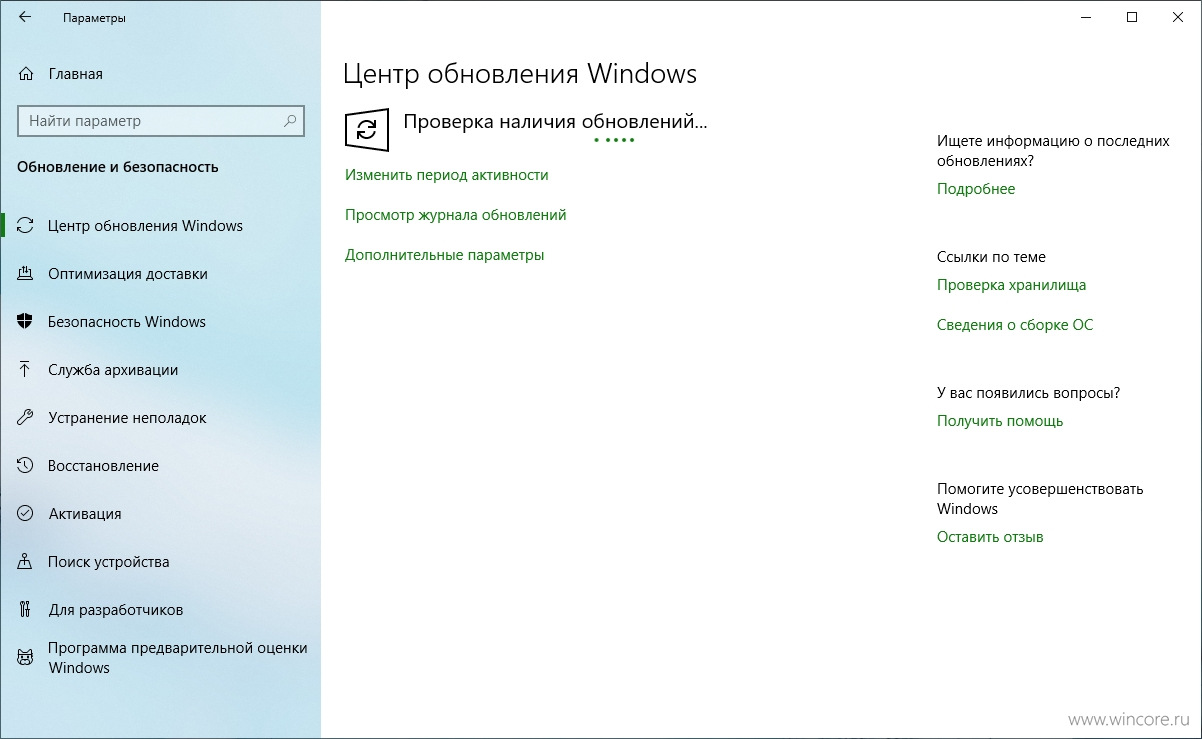
Task: Click the Подробнее link
Action: pos(976,189)
